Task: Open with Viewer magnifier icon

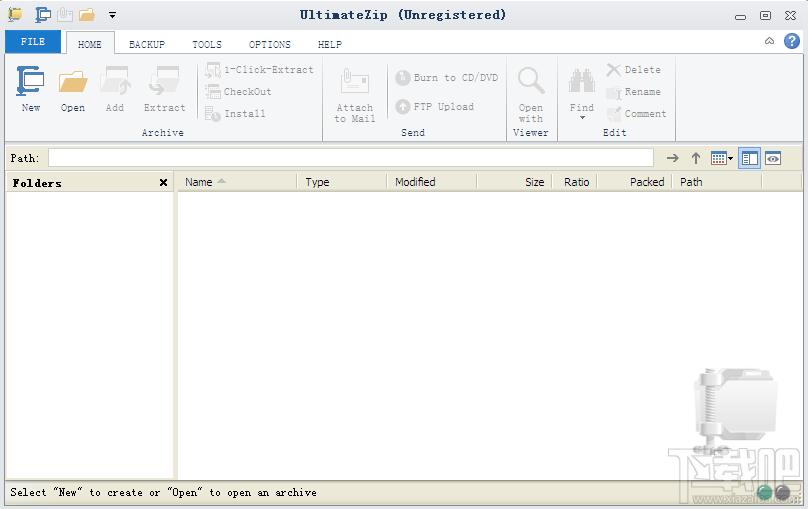Action: 531,81
